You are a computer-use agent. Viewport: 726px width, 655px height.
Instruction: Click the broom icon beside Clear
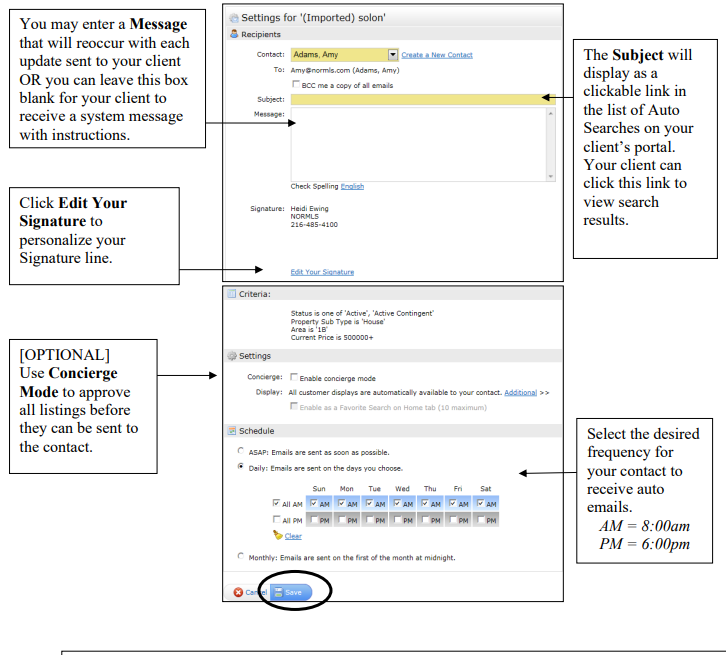(x=277, y=535)
